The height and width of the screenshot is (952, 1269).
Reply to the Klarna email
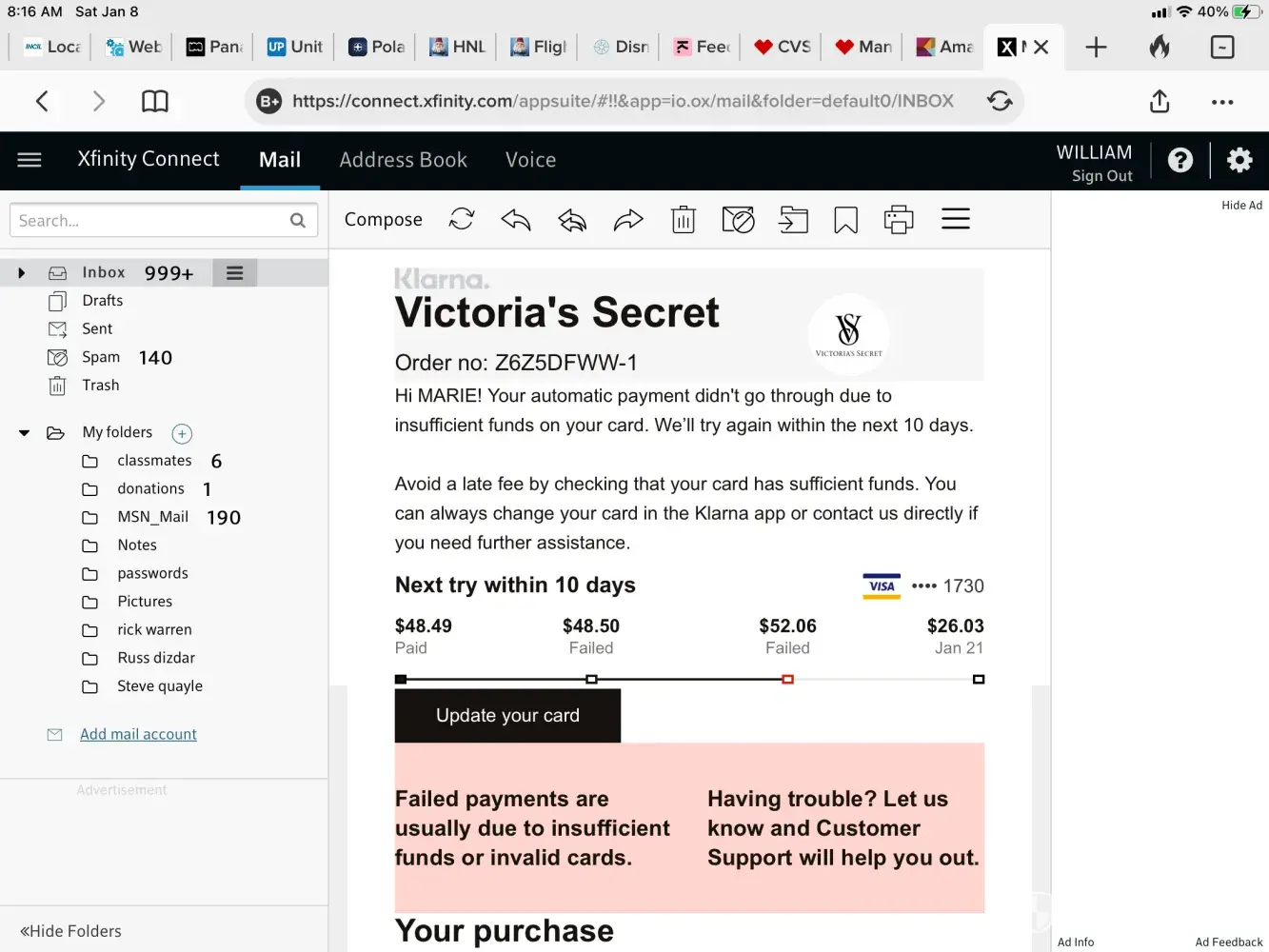[516, 220]
